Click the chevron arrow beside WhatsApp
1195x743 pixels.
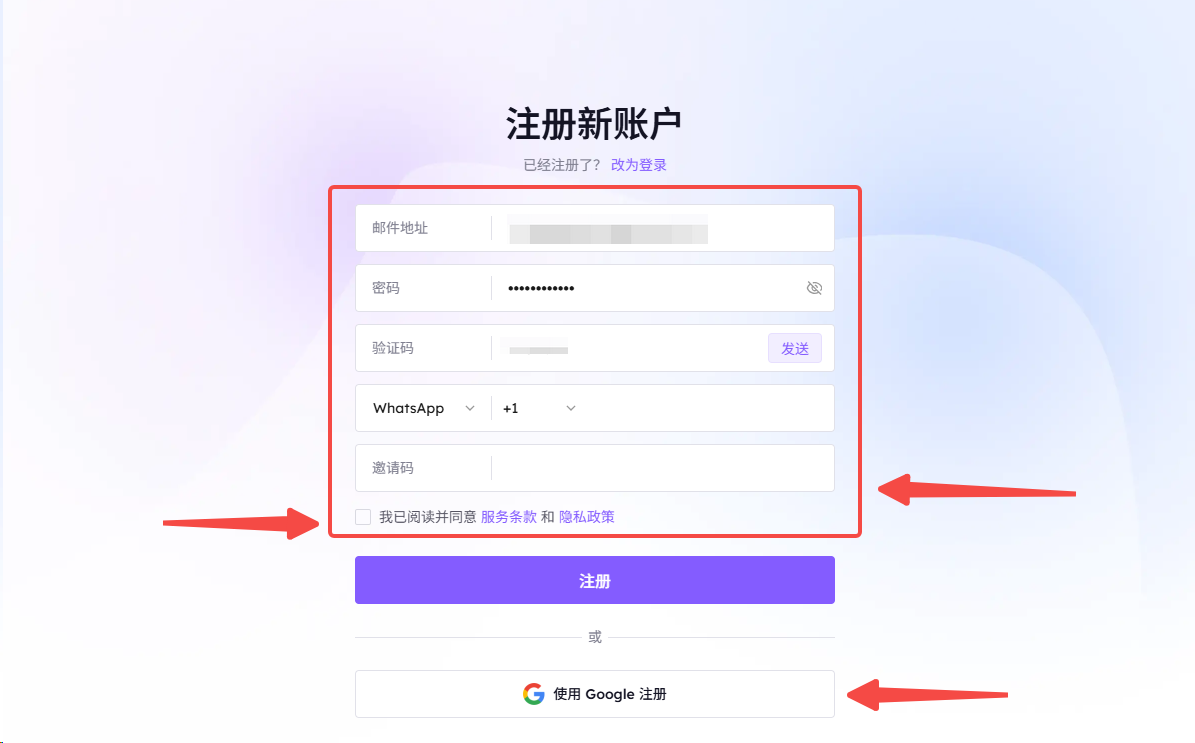[469, 408]
